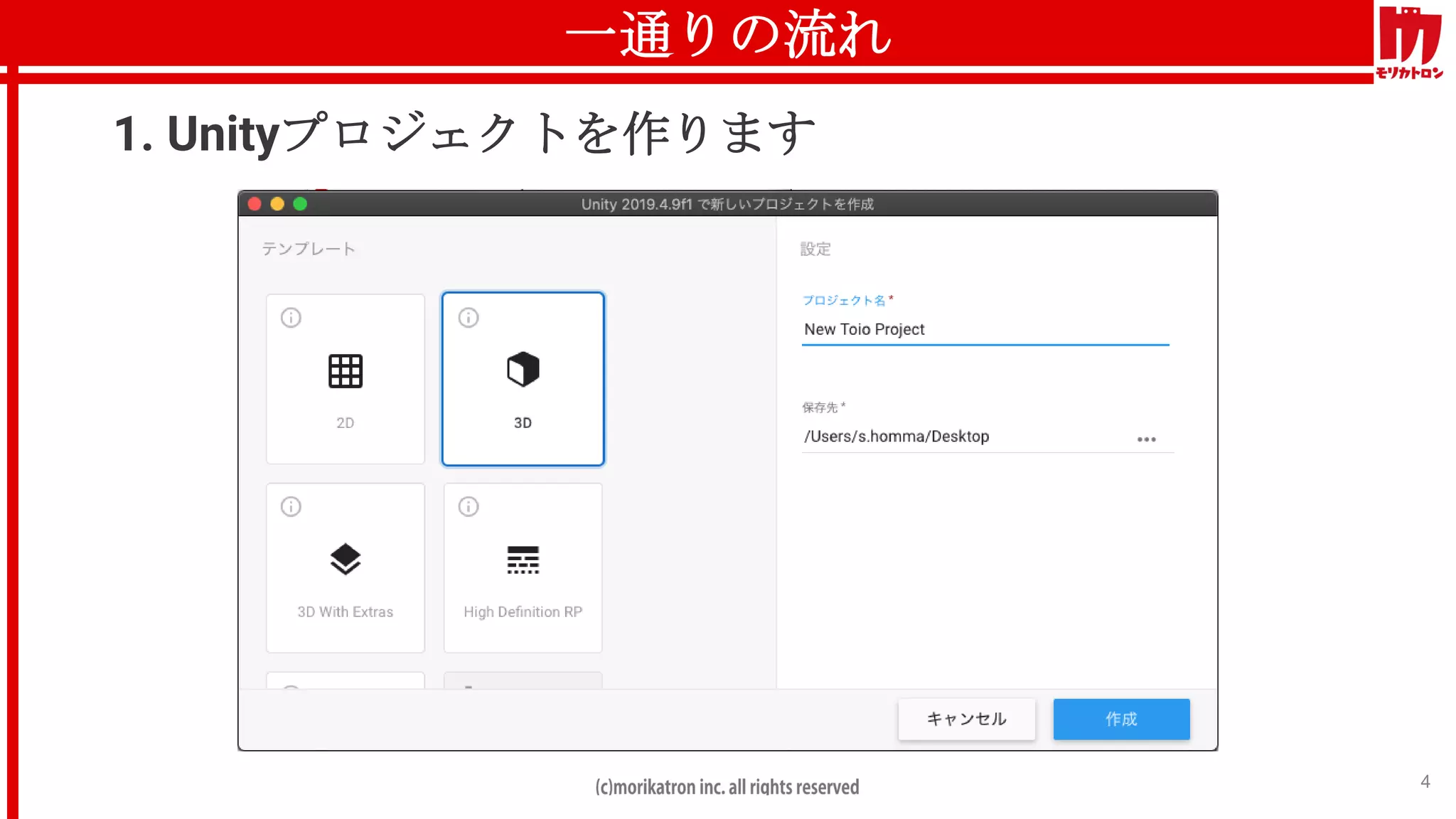Image resolution: width=1456 pixels, height=819 pixels.
Task: Click the 3D With Extras label text
Action: (x=346, y=612)
